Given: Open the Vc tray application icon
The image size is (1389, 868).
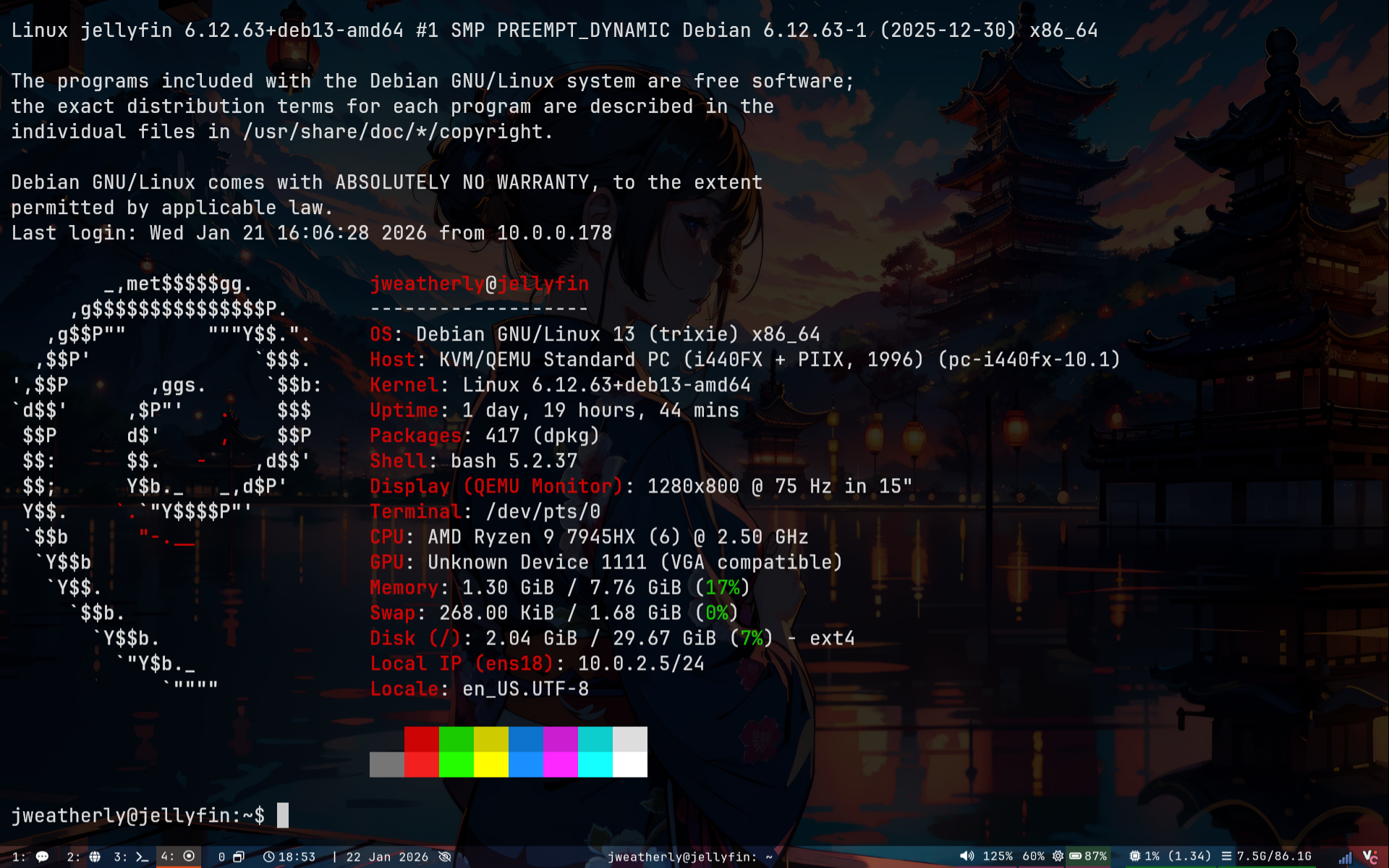Looking at the screenshot, I should point(1369,856).
